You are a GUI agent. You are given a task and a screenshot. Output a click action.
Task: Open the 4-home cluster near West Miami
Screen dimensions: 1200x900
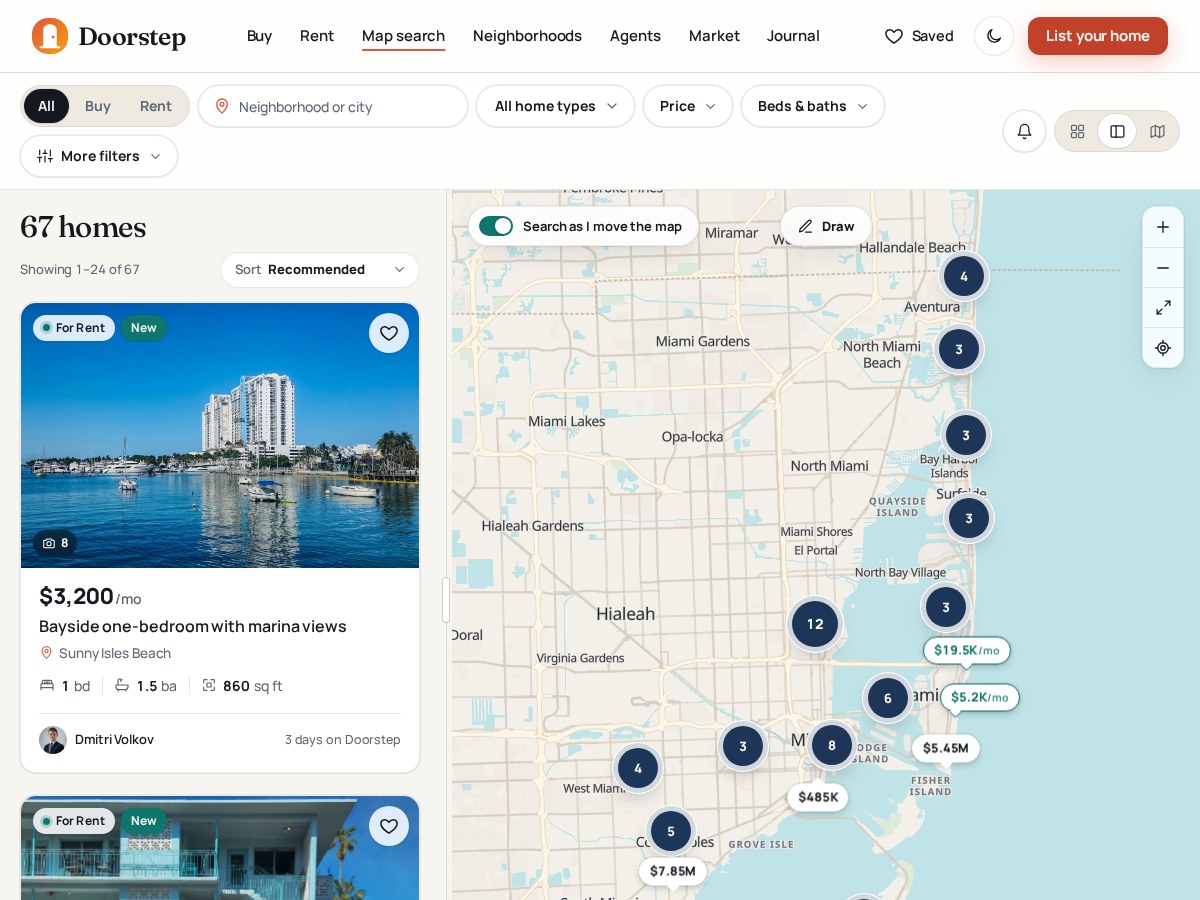pyautogui.click(x=638, y=768)
